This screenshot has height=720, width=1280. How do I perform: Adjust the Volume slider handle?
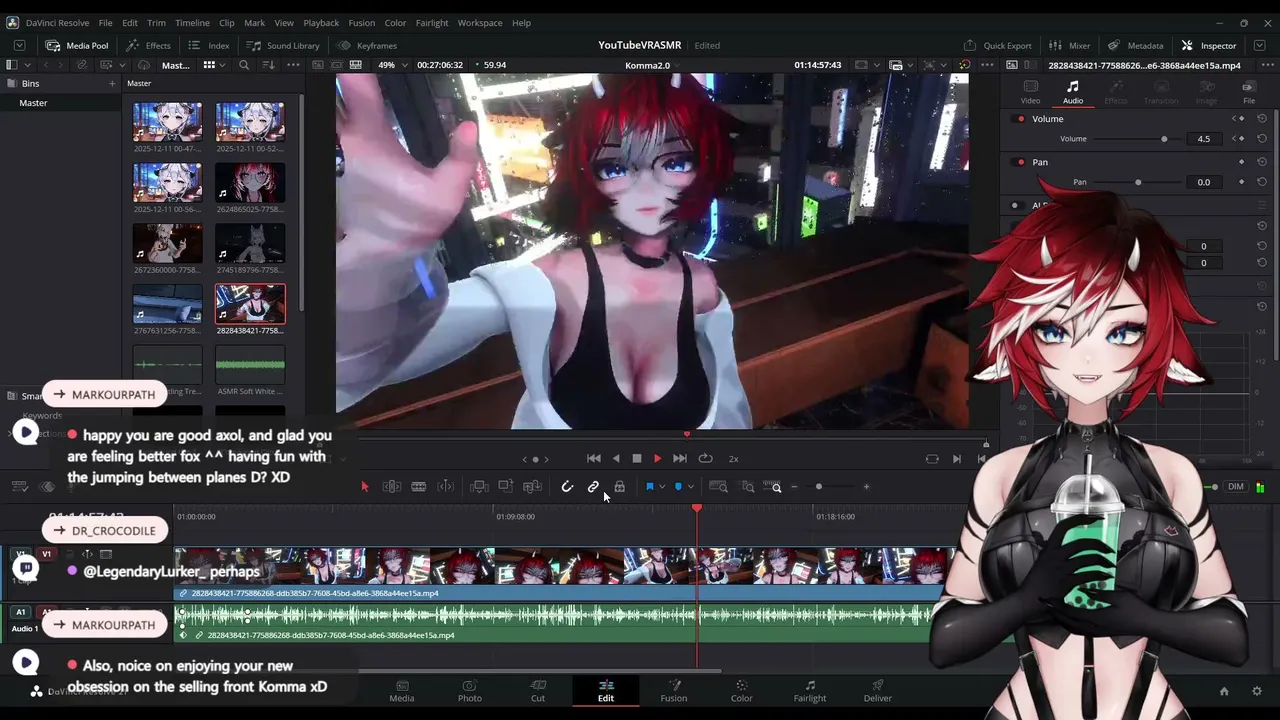1164,139
